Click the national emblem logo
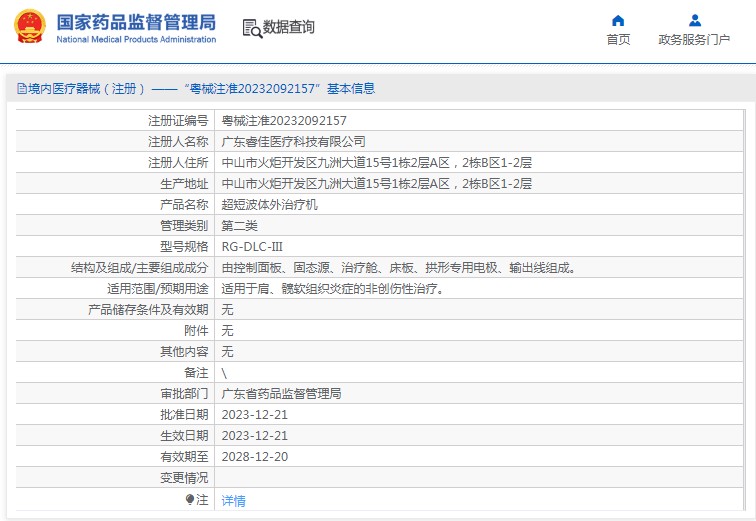The width and height of the screenshot is (756, 521). [30, 27]
